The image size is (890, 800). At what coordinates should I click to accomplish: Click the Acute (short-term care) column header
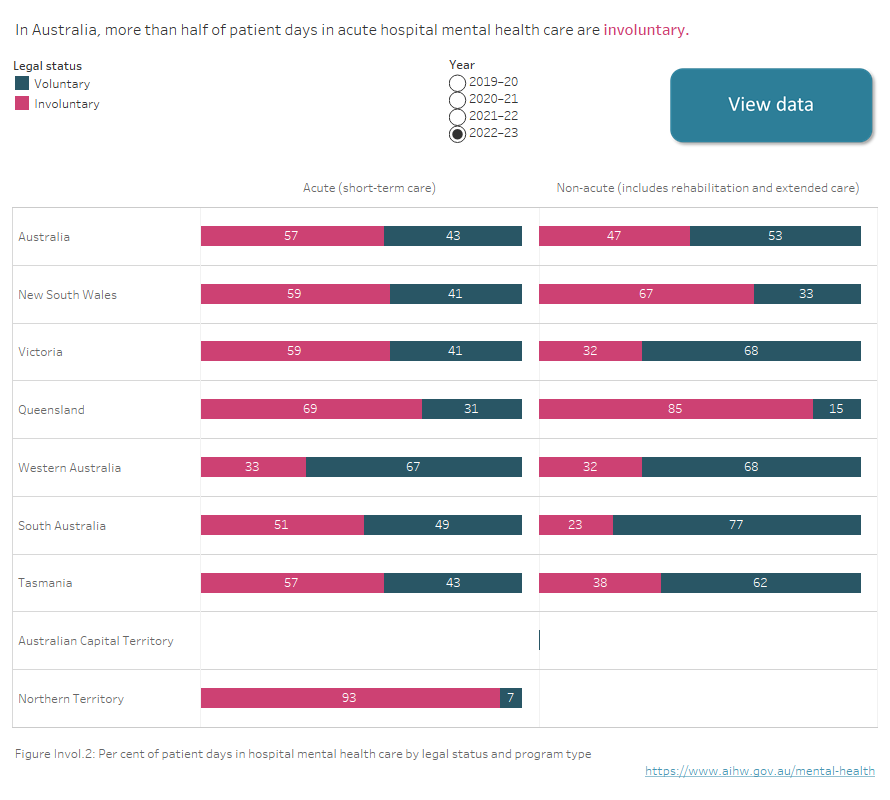click(x=369, y=188)
